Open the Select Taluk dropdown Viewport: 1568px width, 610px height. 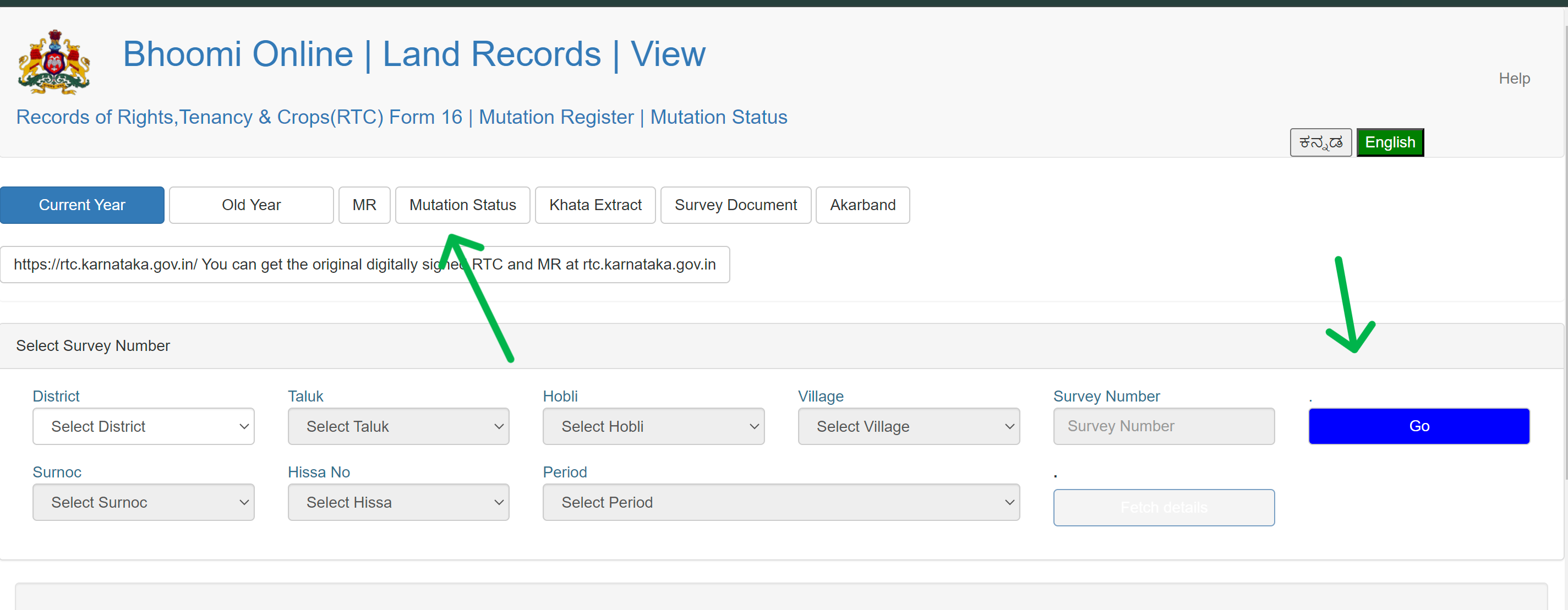coord(398,426)
